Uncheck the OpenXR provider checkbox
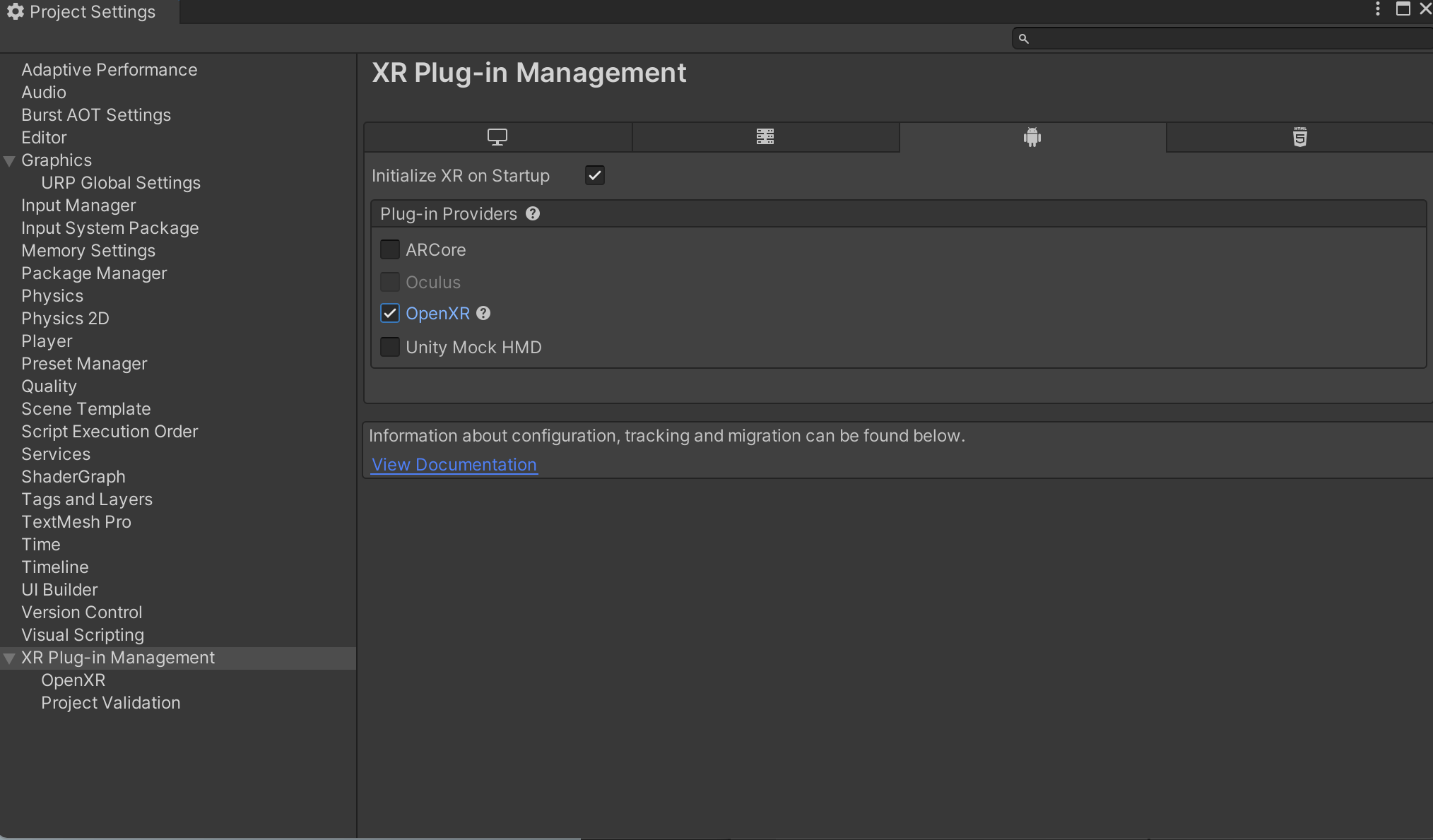The width and height of the screenshot is (1433, 840). 390,313
